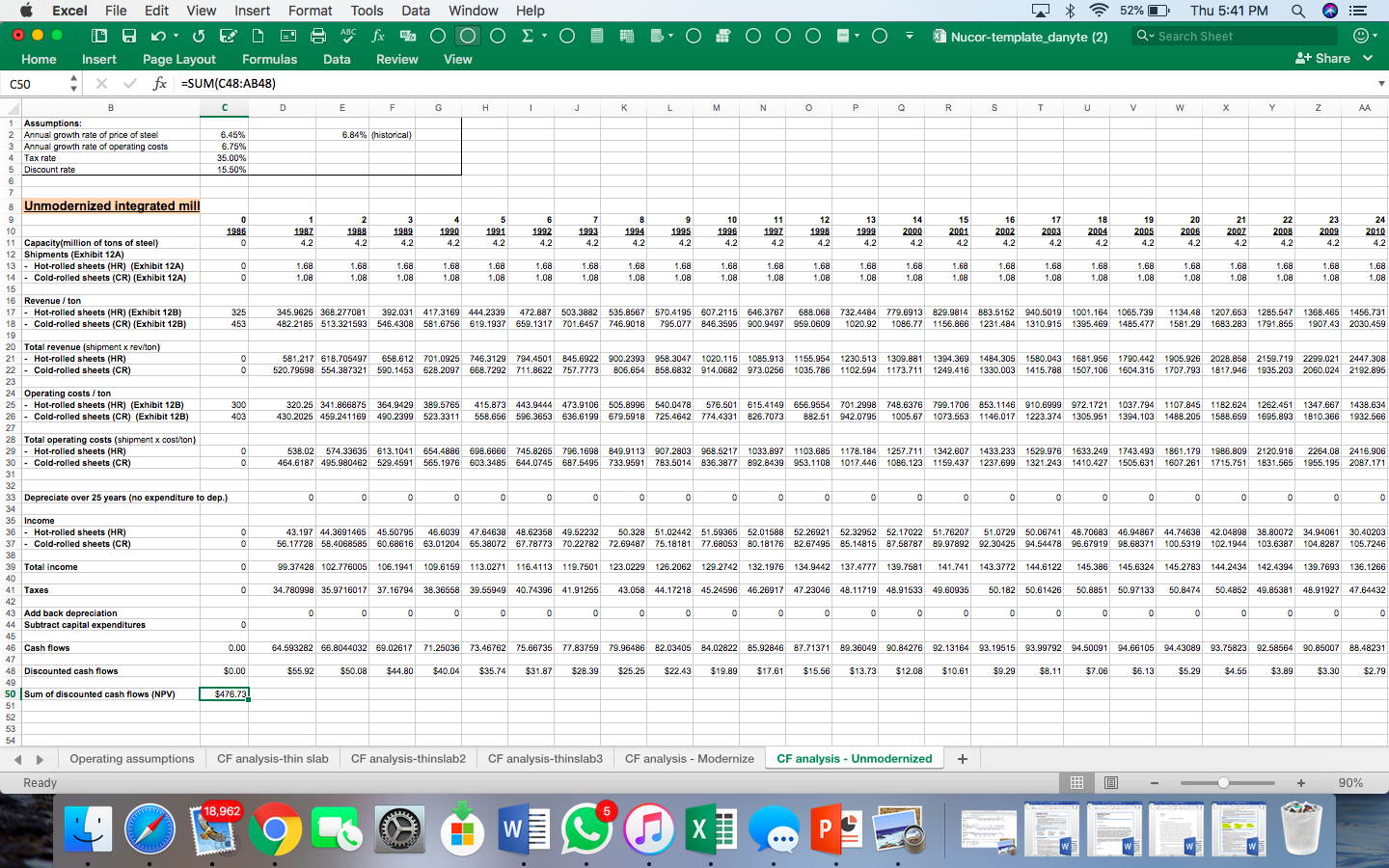Insert a function using the fx icon
This screenshot has height=868, width=1389.
[x=379, y=35]
